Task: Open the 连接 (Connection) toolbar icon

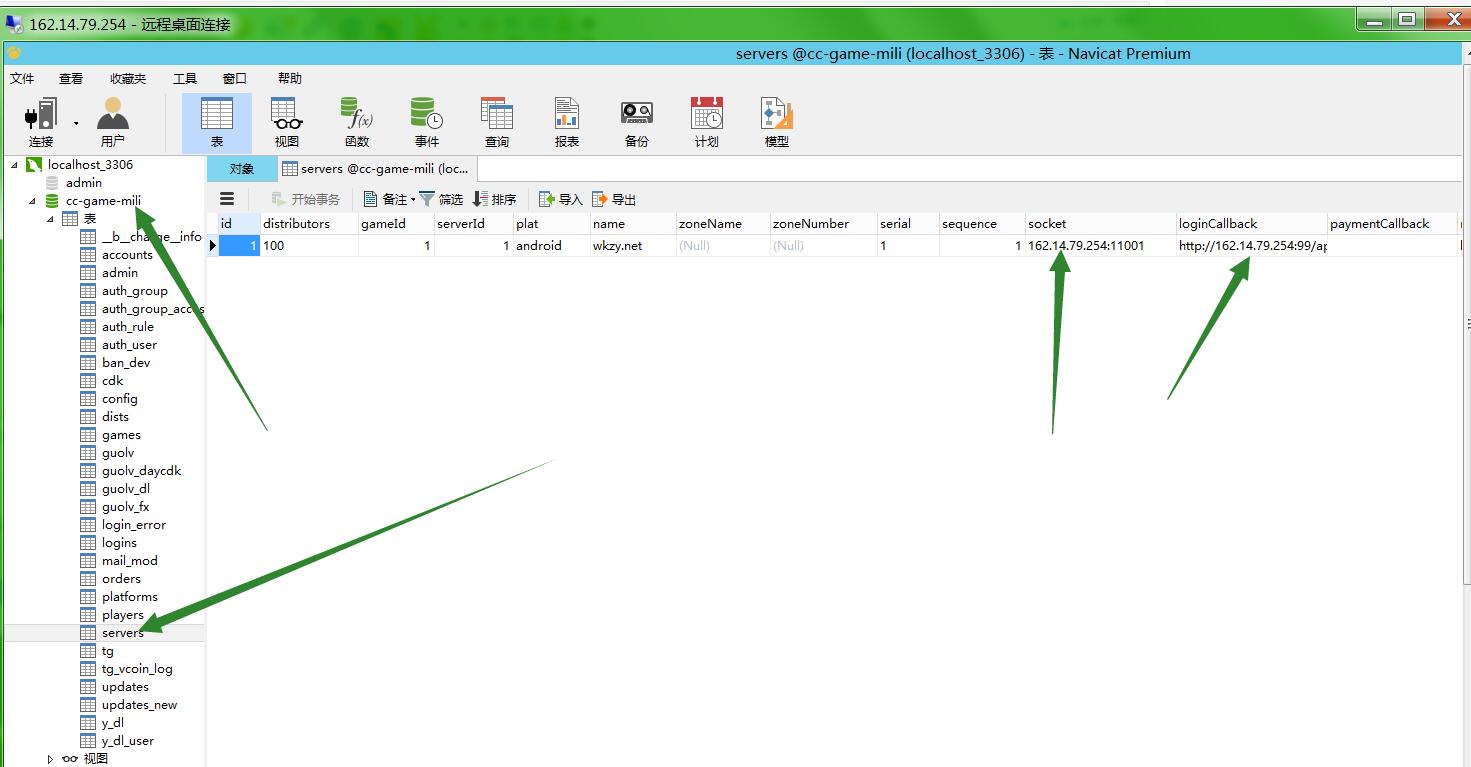Action: (41, 121)
